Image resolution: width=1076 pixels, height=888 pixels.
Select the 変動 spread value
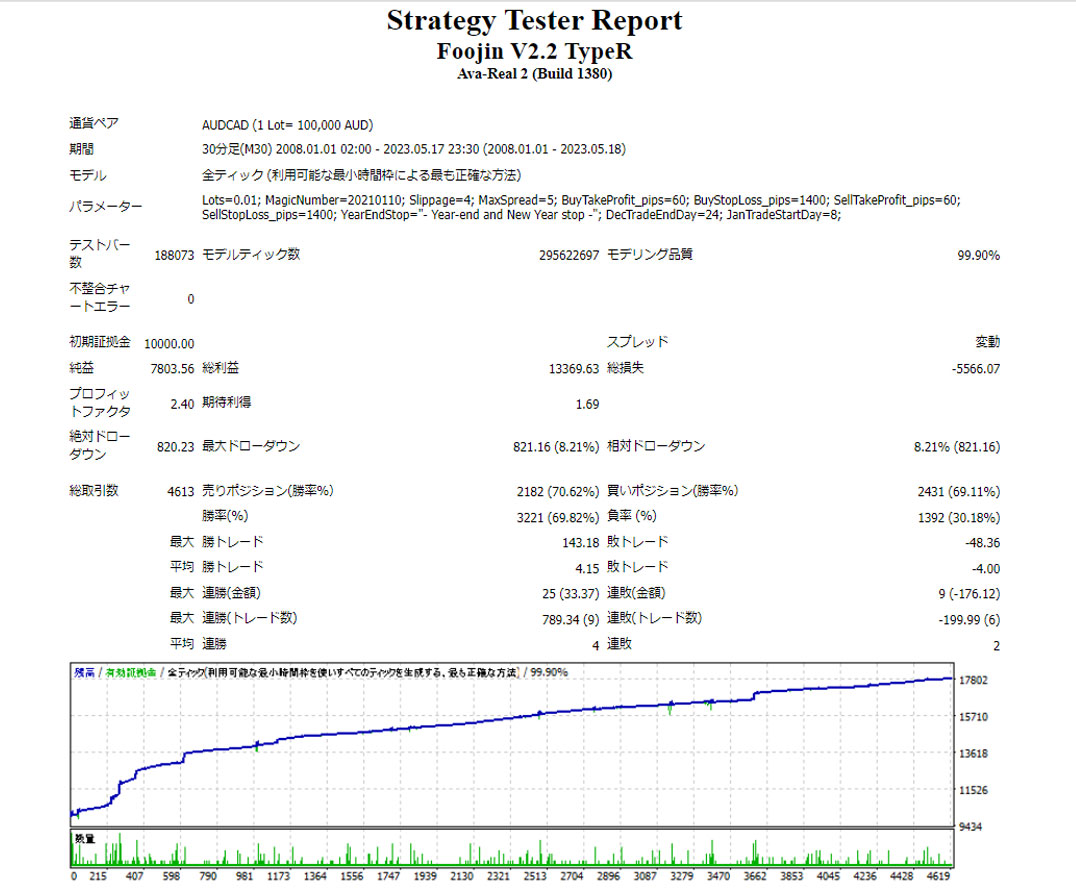tap(987, 342)
